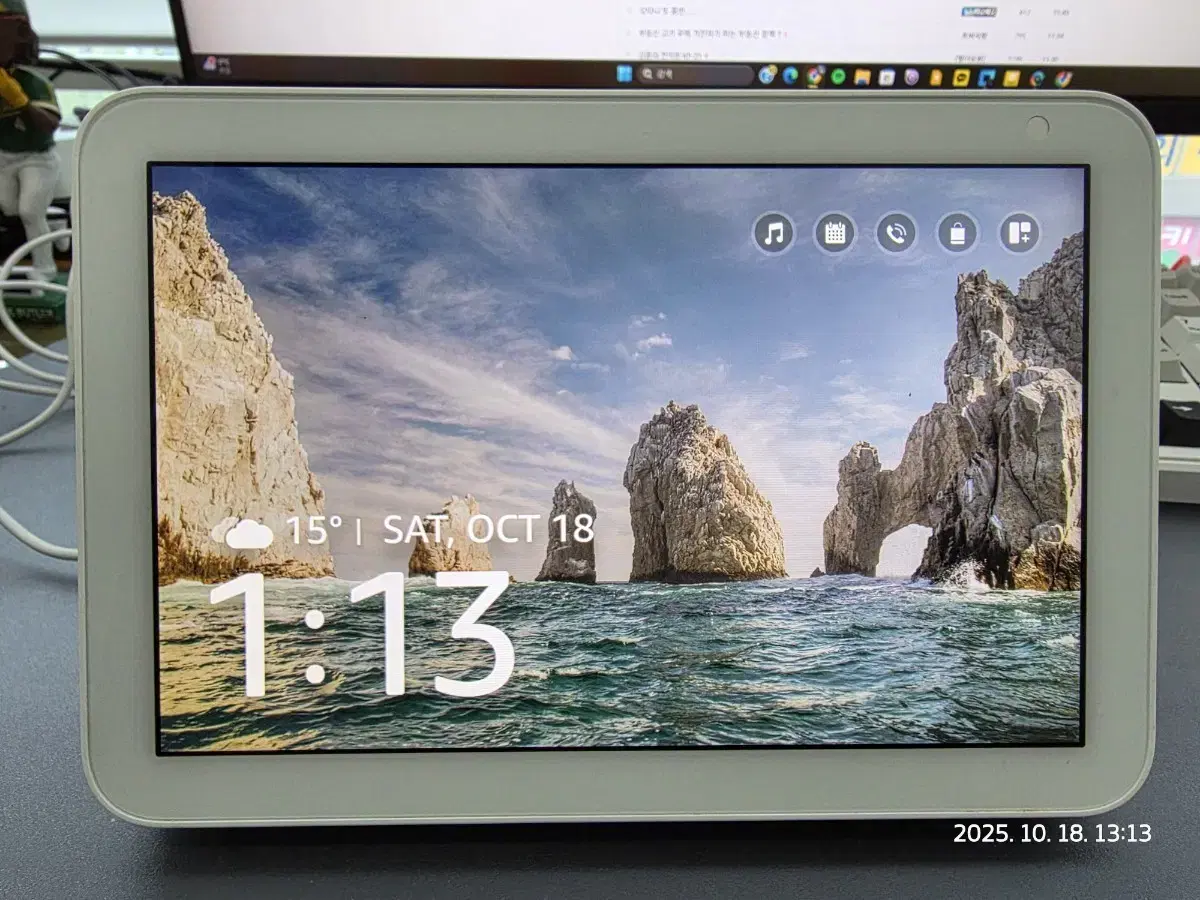The height and width of the screenshot is (900, 1200).
Task: Open the Calendar shortcut icon
Action: pos(834,234)
